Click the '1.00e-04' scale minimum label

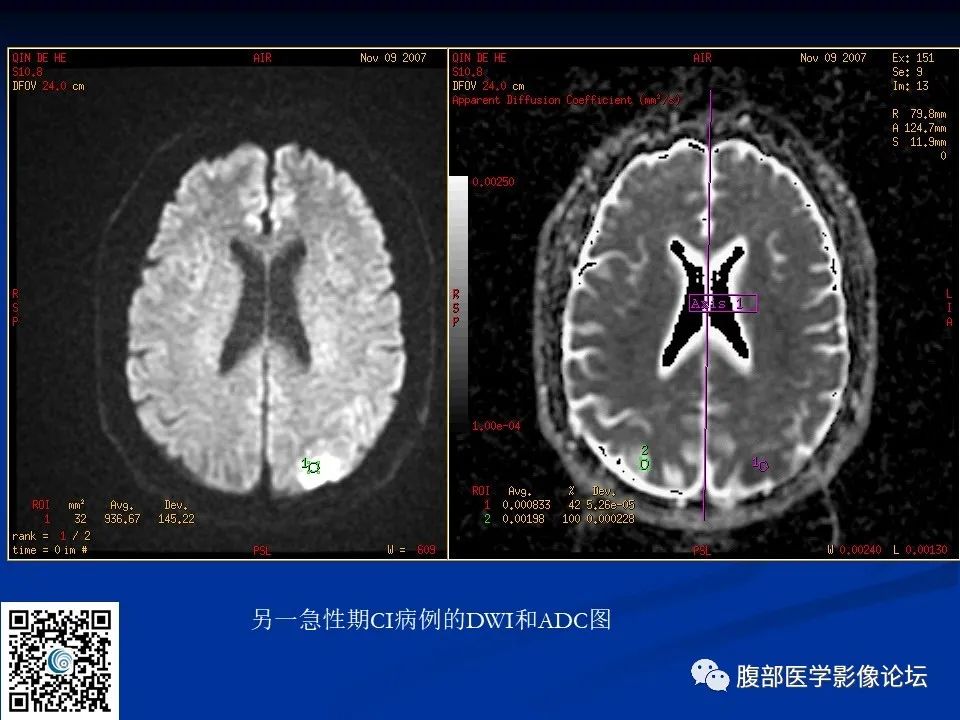(x=496, y=426)
